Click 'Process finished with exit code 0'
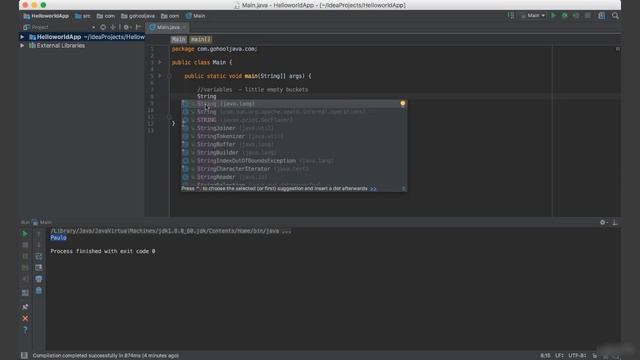The height and width of the screenshot is (360, 640). click(x=102, y=251)
